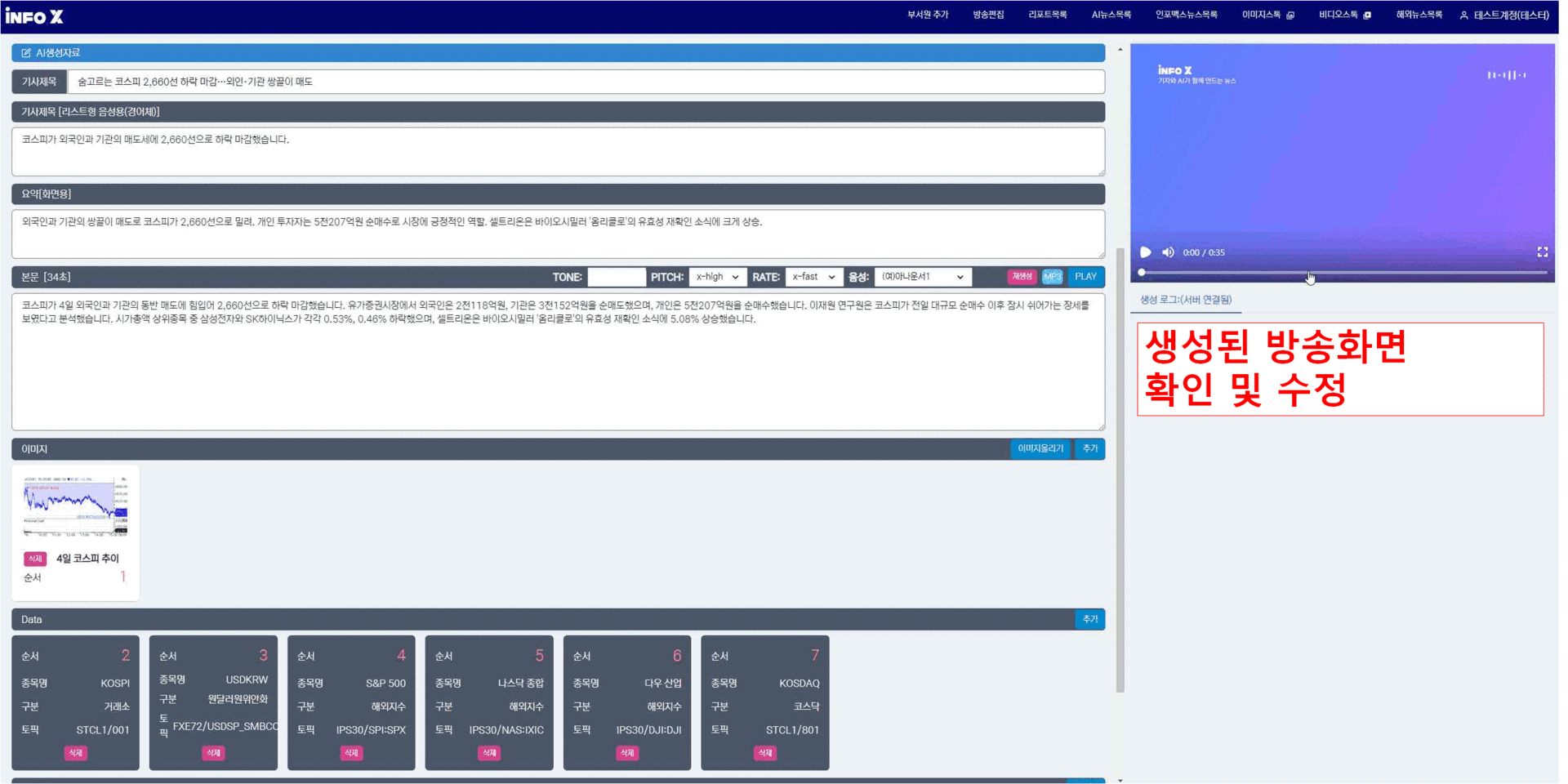Click 추가 button in 이미지 section
The width and height of the screenshot is (1568, 784).
pos(1089,448)
